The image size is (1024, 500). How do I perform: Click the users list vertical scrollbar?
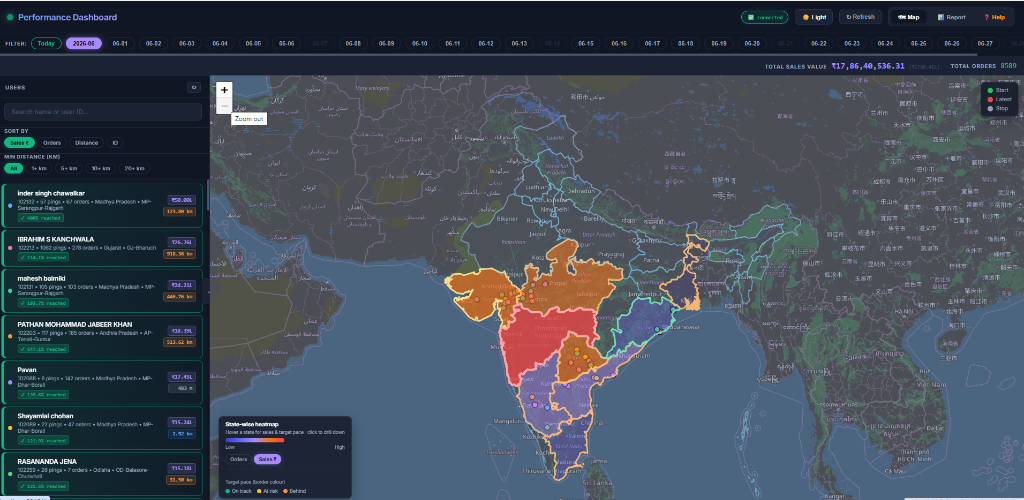pos(208,195)
